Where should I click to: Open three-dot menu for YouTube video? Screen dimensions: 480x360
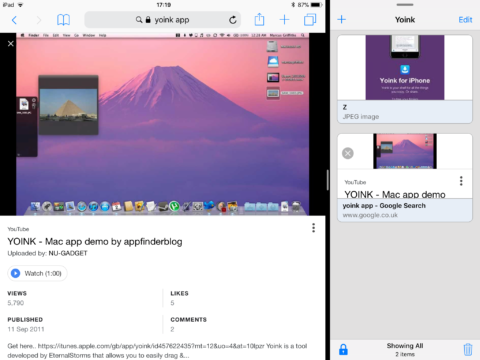(313, 228)
